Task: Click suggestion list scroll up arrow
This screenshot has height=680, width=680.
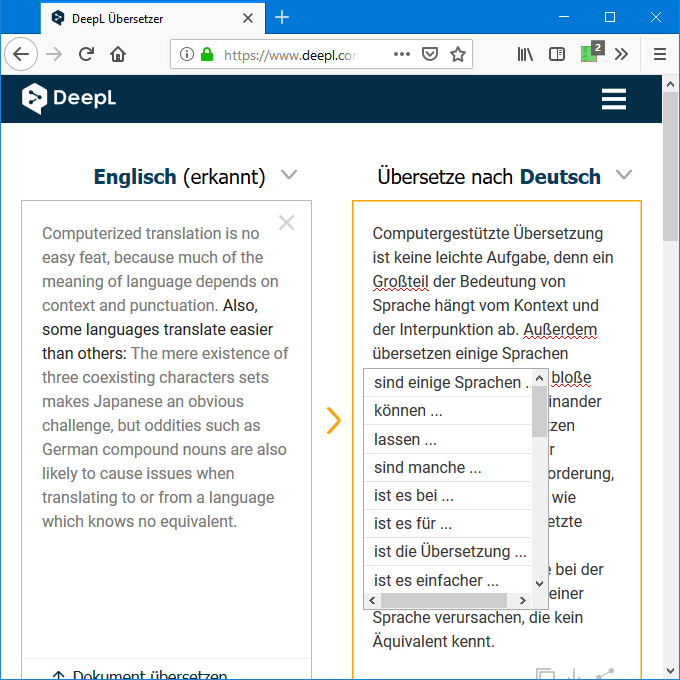Action: [539, 378]
